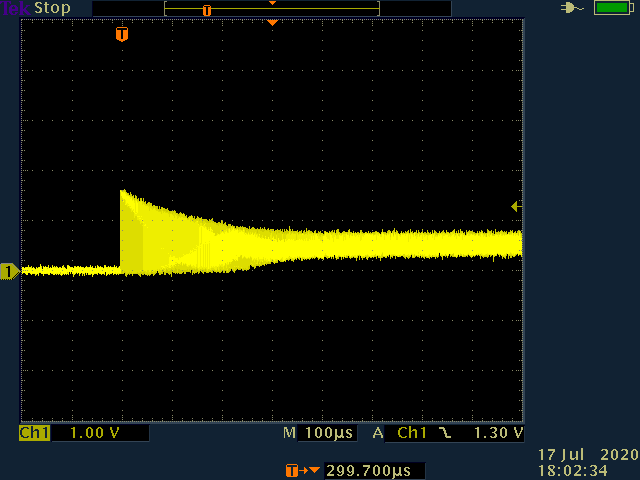Click the green battery indicator
The height and width of the screenshot is (480, 640).
tap(613, 8)
